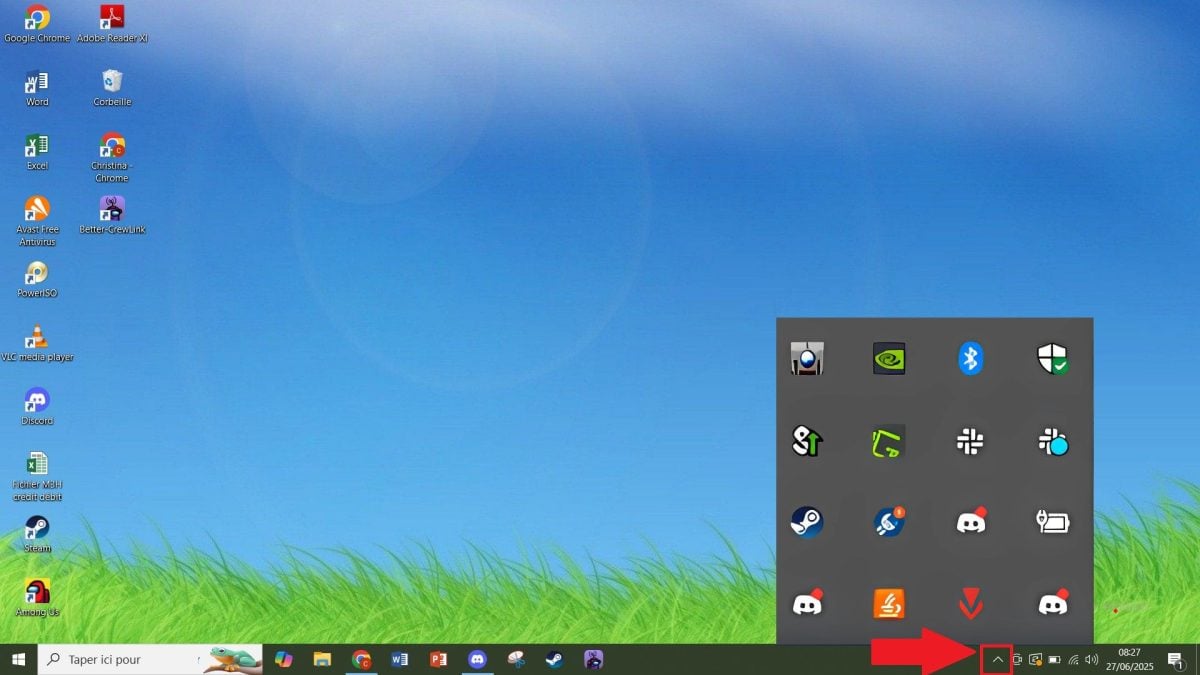Open File Explorer from the taskbar
The width and height of the screenshot is (1200, 675).
(322, 660)
